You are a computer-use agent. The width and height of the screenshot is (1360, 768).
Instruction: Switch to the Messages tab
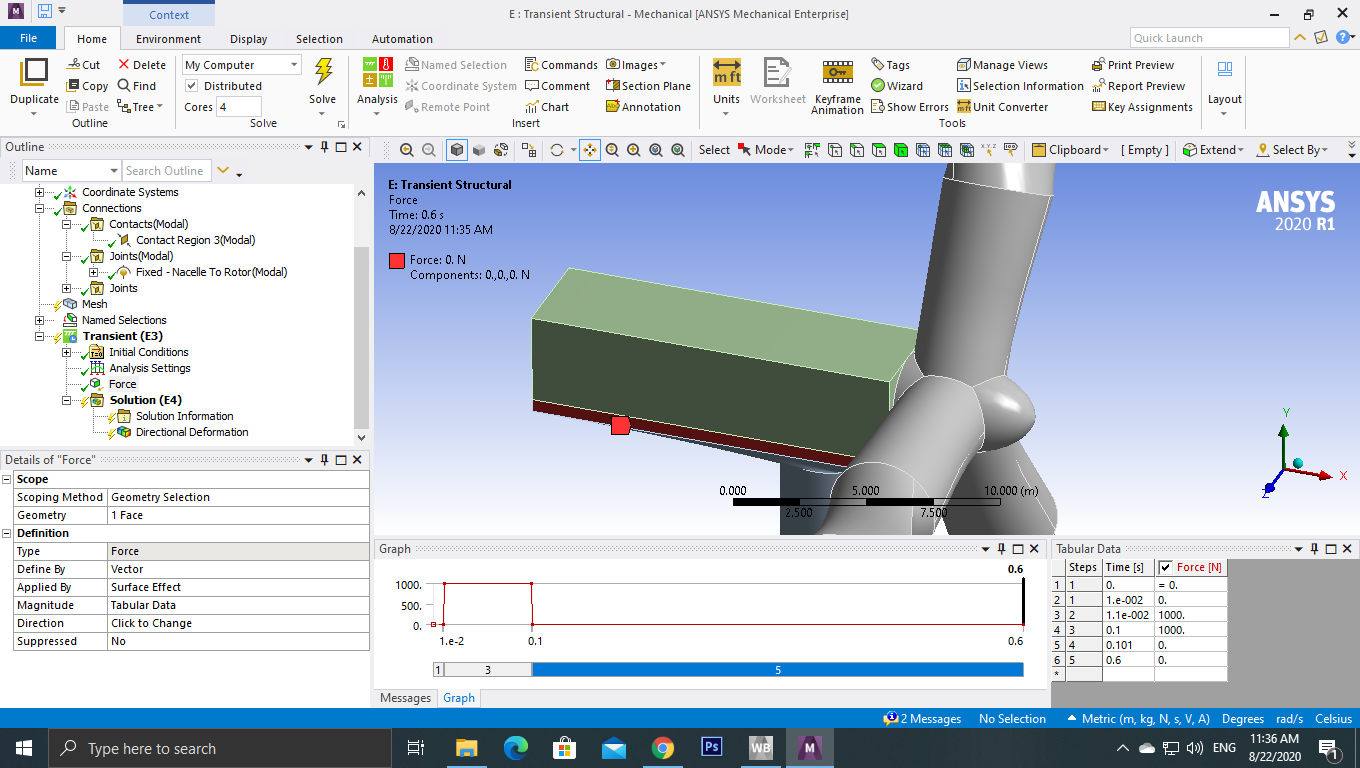coord(405,698)
